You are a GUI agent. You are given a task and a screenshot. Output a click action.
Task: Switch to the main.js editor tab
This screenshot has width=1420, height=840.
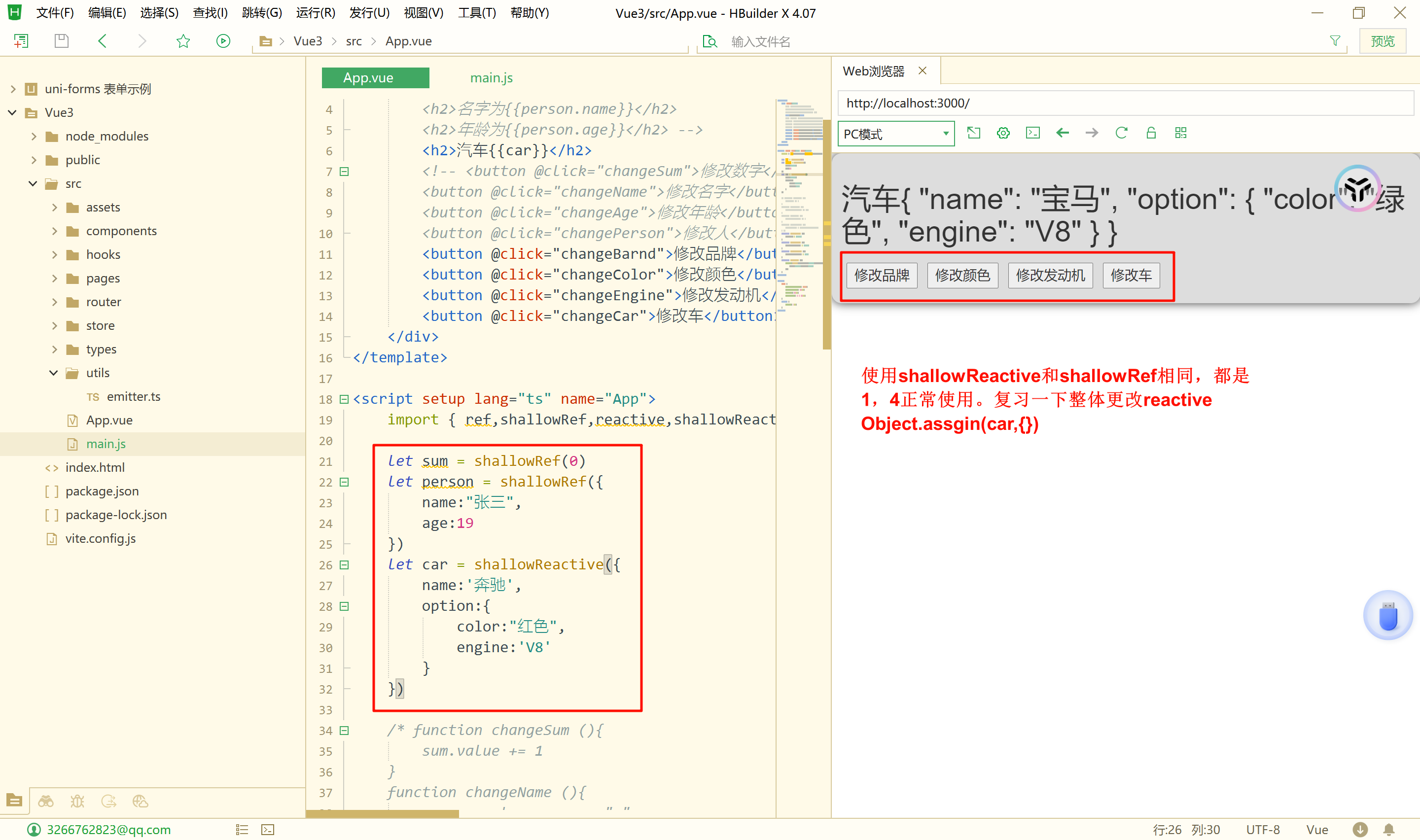(491, 77)
